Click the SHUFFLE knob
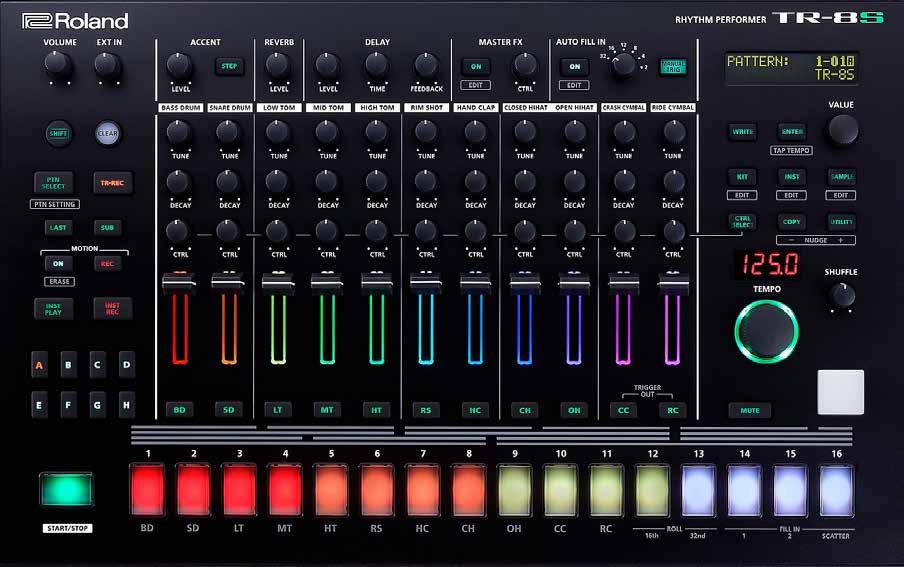Screen dimensions: 904x567 pos(841,296)
